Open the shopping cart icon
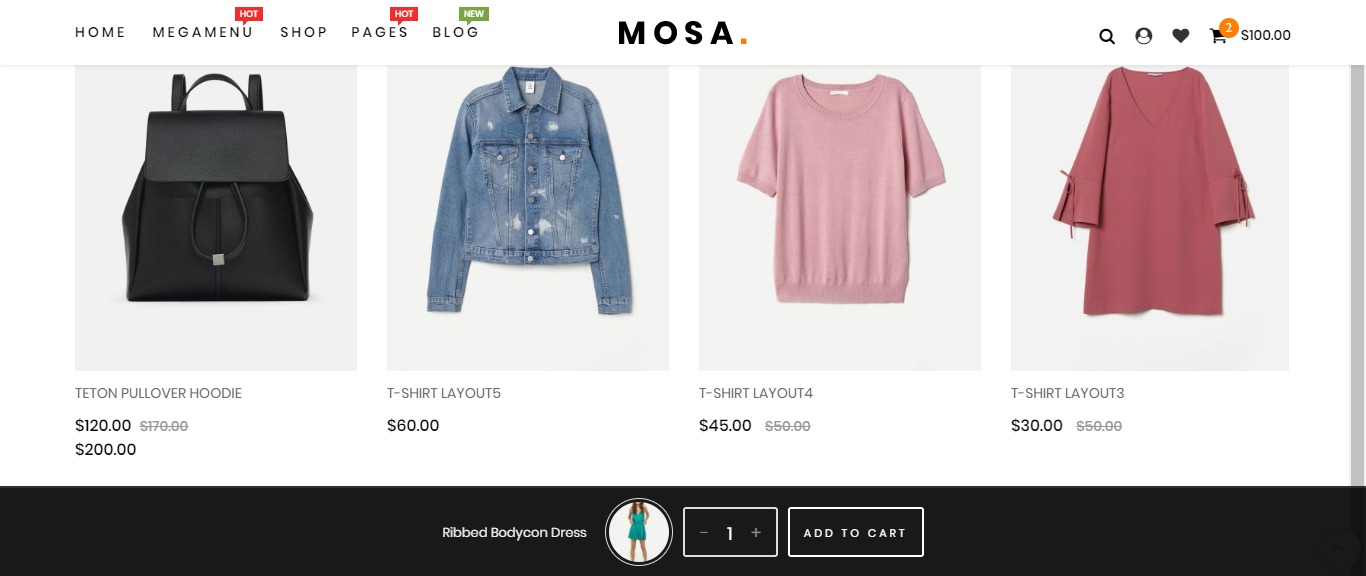 (1218, 36)
